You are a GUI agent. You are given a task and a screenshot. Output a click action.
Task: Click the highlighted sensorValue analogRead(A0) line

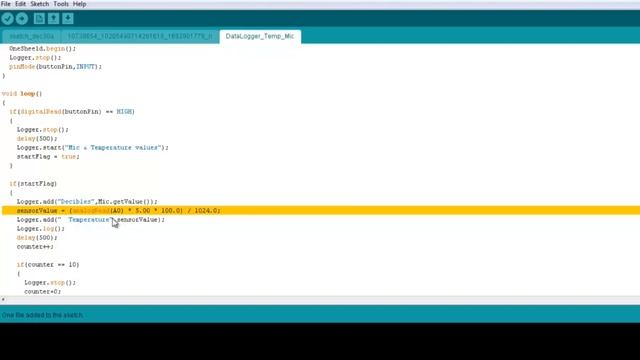(x=321, y=211)
